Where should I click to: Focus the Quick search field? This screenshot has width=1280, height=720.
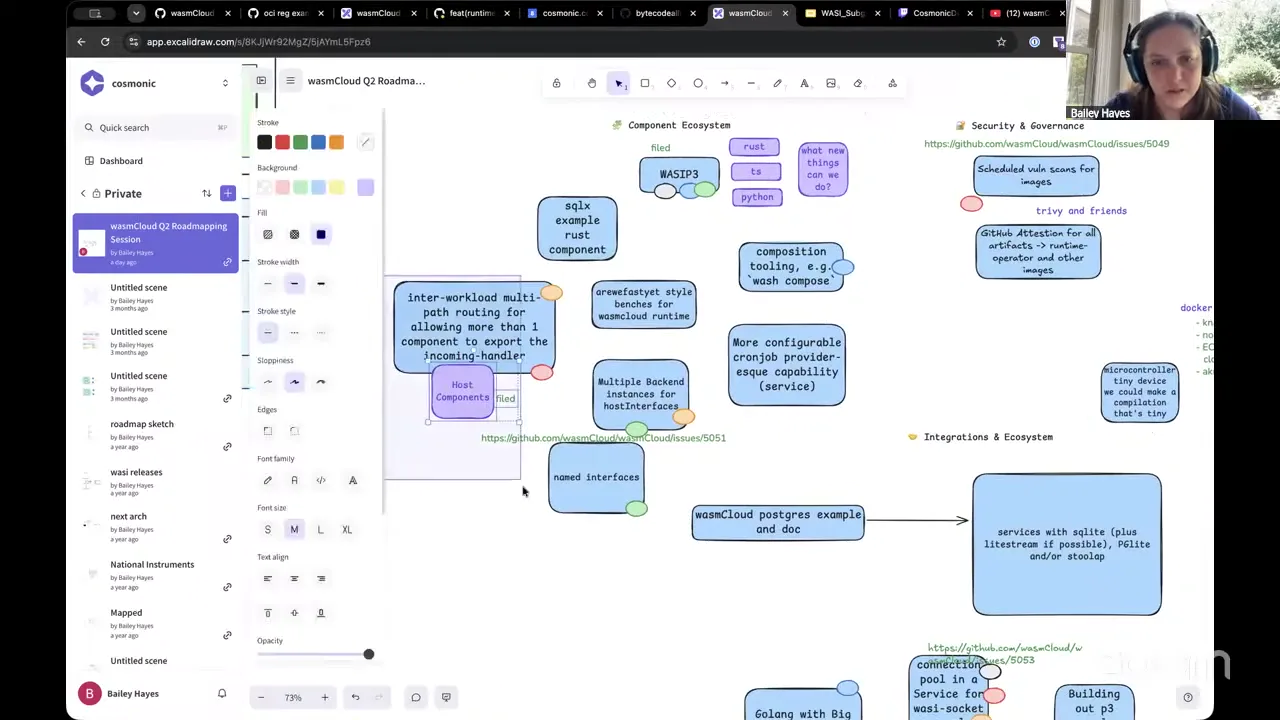(x=155, y=128)
